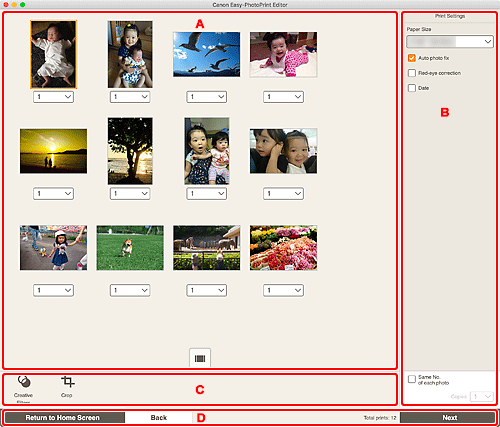The width and height of the screenshot is (500, 427).
Task: Enable the Date checkbox
Action: pyautogui.click(x=412, y=88)
